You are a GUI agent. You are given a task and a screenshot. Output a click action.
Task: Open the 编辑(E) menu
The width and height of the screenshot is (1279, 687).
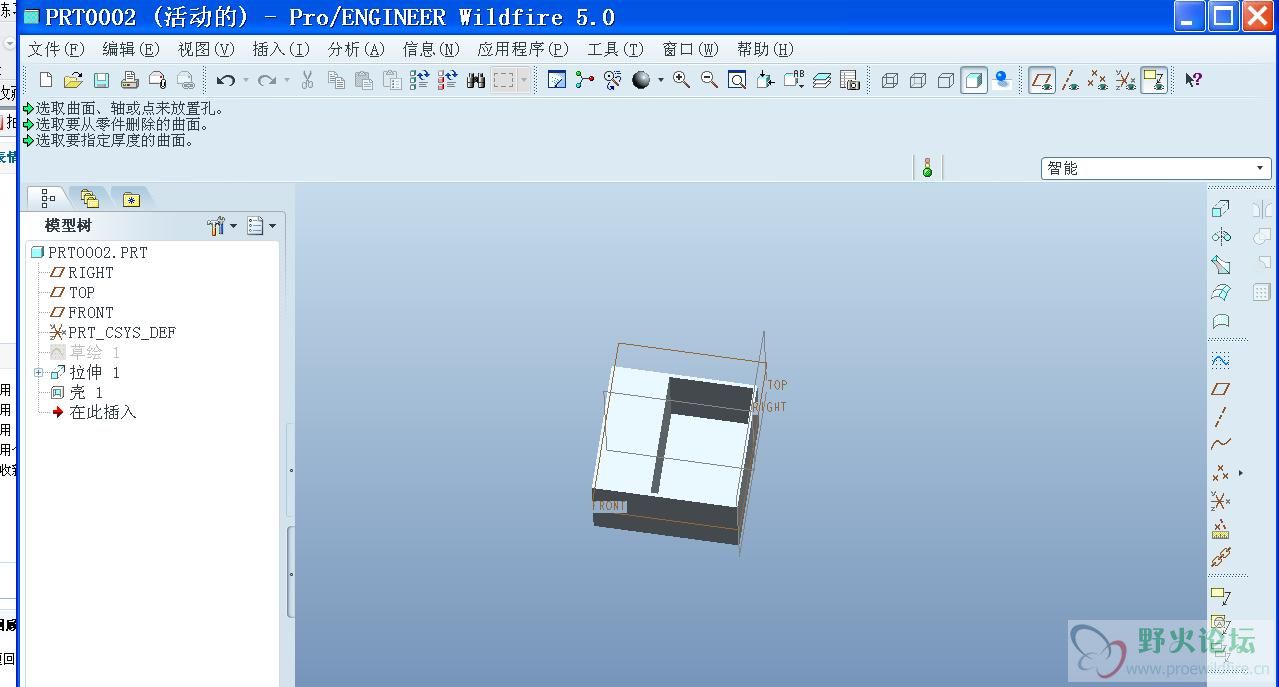click(x=131, y=49)
